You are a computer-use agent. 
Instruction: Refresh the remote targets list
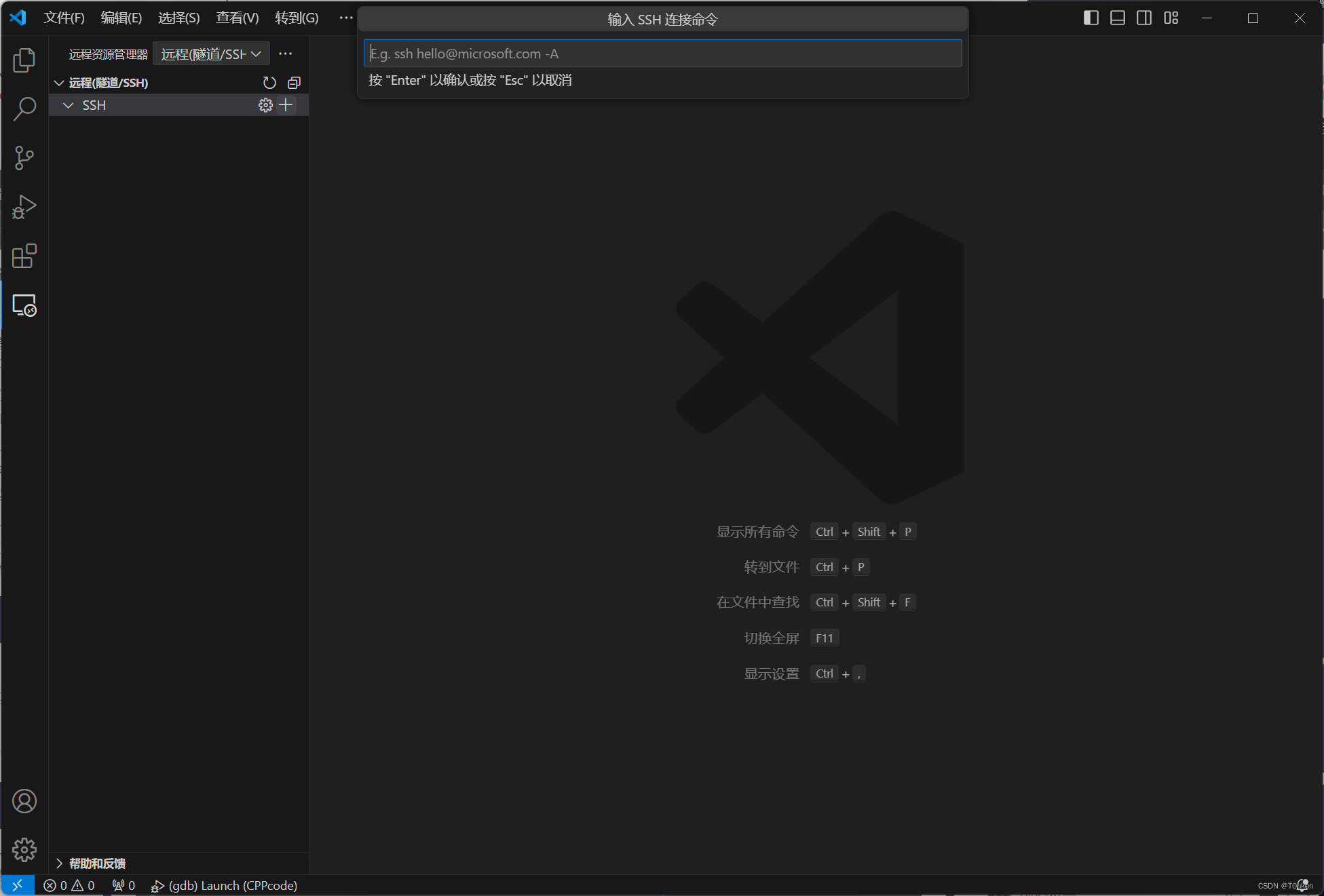pyautogui.click(x=269, y=83)
